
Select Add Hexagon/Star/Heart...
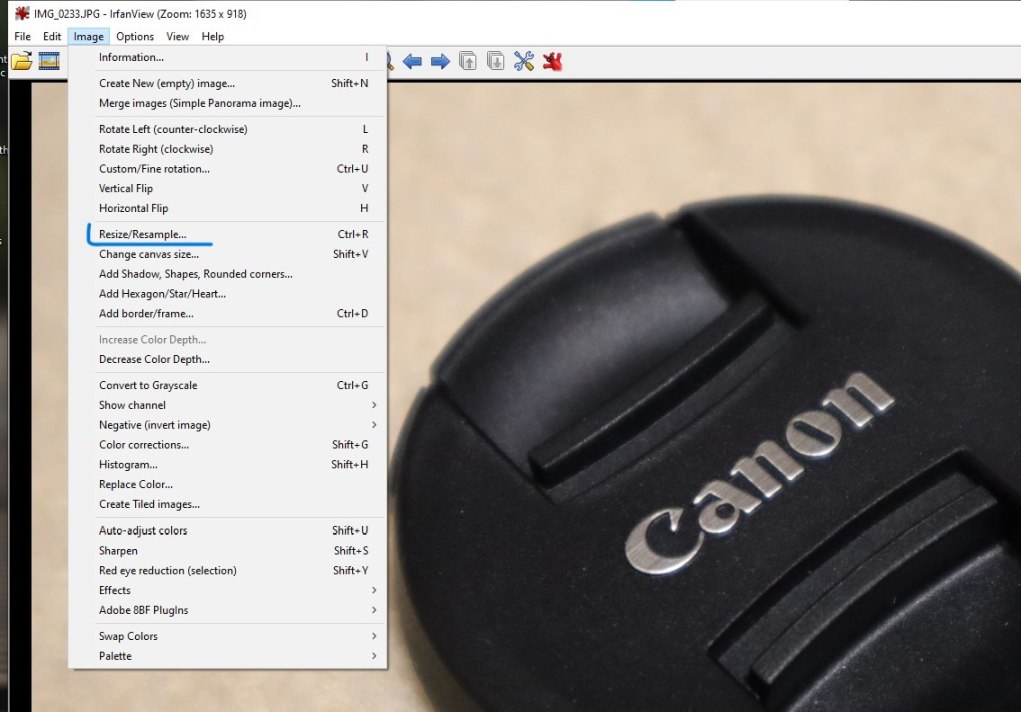pyautogui.click(x=227, y=294)
